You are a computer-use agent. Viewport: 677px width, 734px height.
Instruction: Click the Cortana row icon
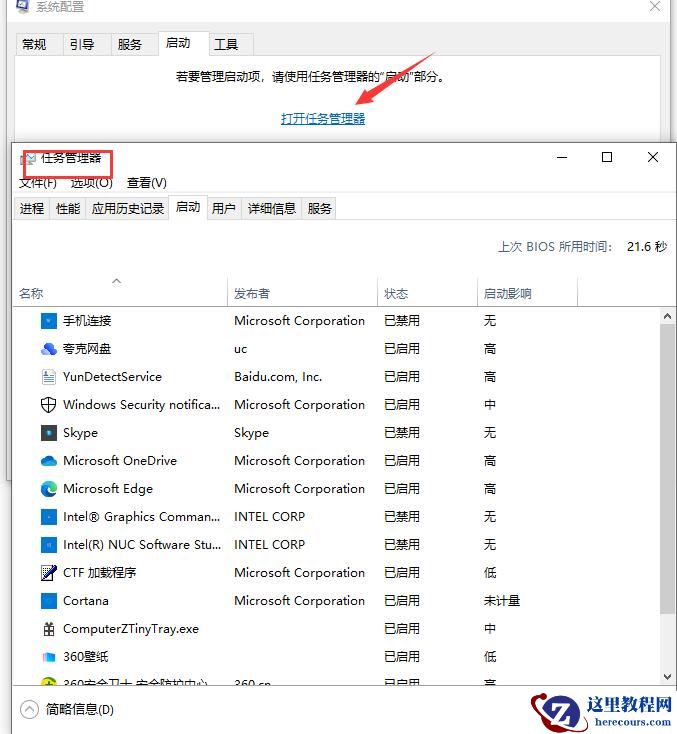coord(49,601)
